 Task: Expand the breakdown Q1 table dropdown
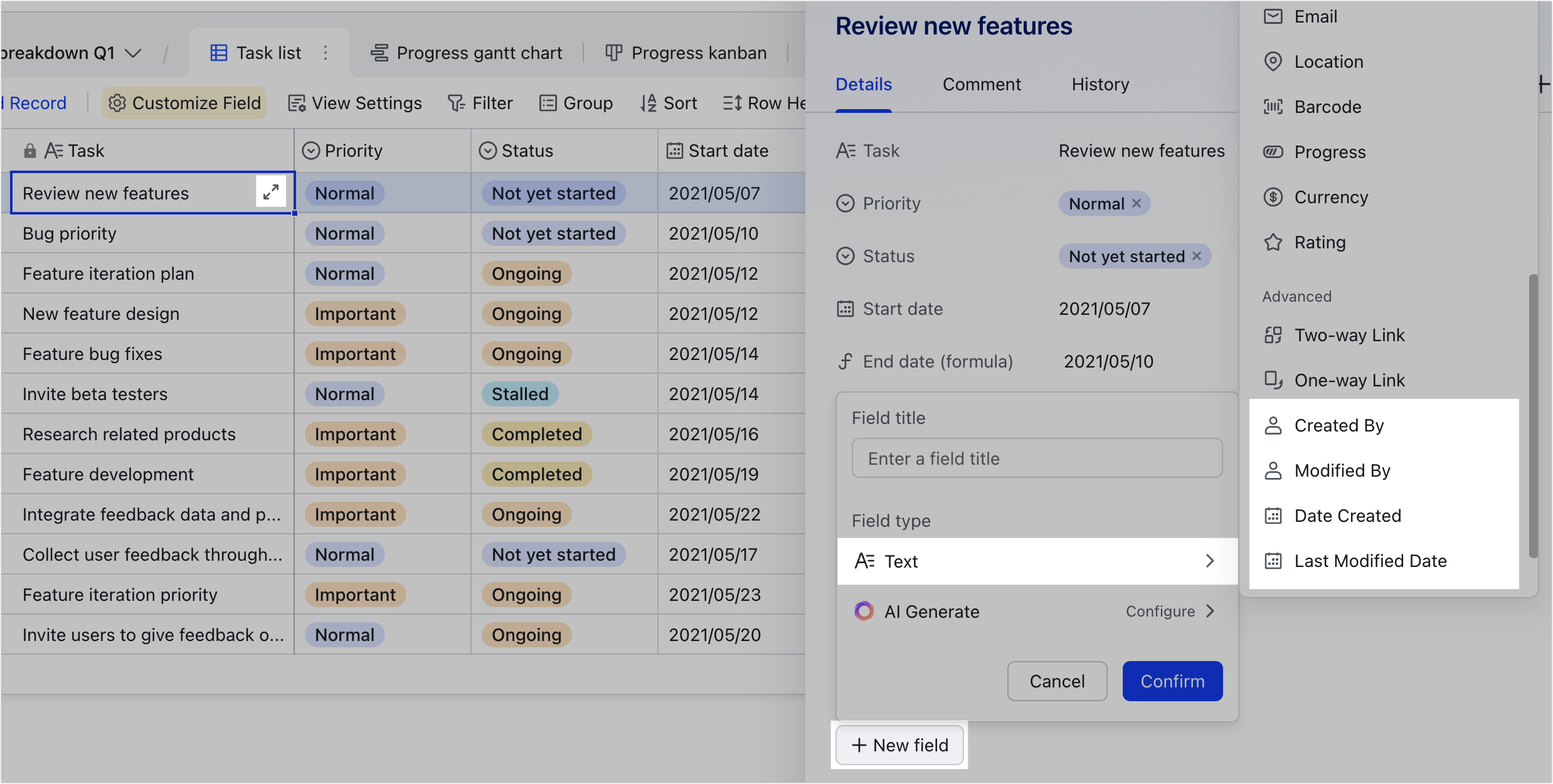[x=133, y=53]
